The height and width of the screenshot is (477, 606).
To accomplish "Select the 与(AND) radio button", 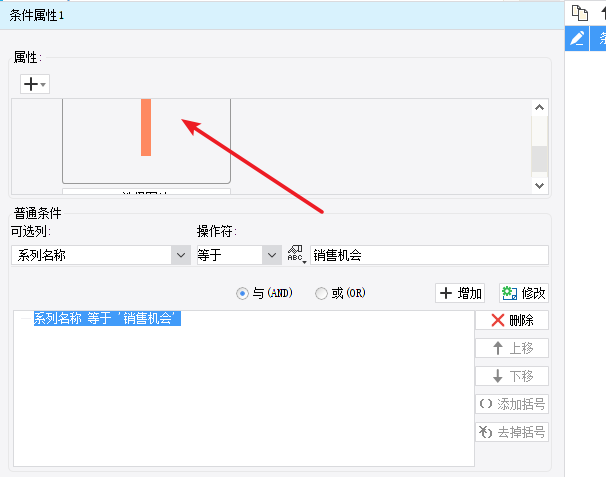I will (x=242, y=294).
